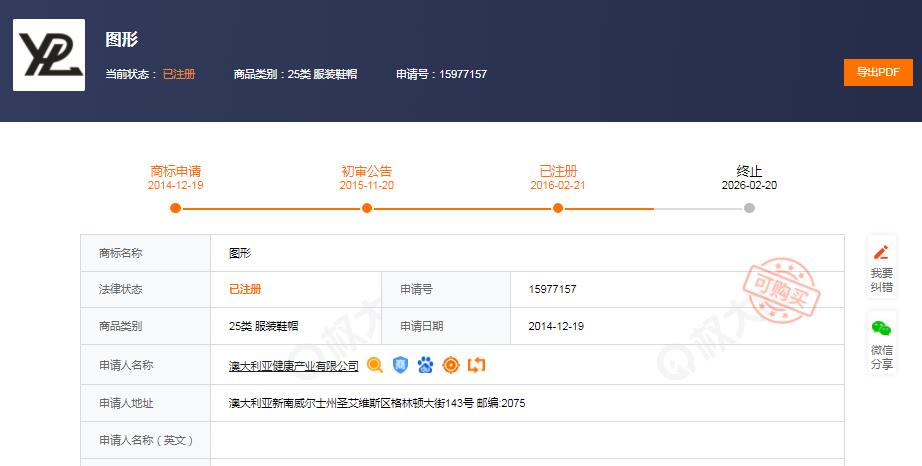Click the 申请人名称（英文） label cell
Viewport: 922px width, 466px height.
click(145, 440)
